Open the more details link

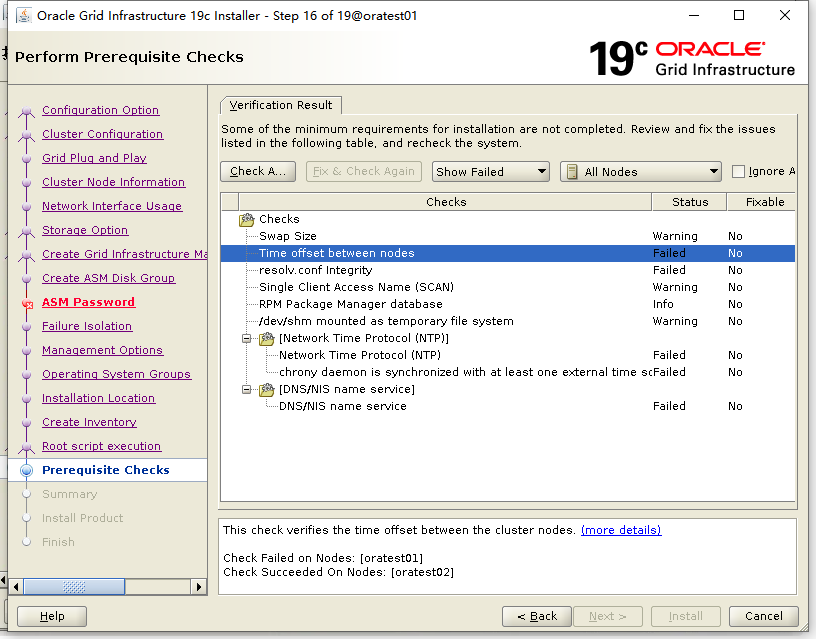pos(620,530)
